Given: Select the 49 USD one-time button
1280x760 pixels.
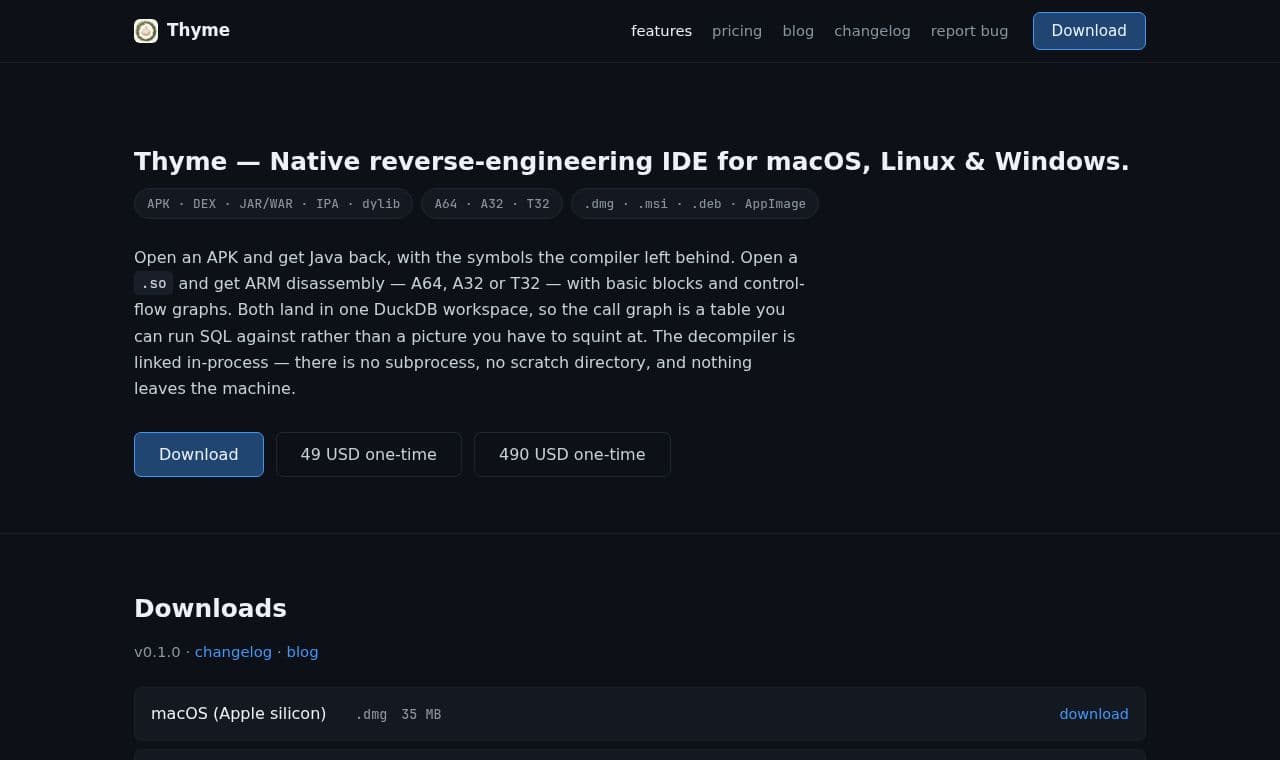Looking at the screenshot, I should coord(369,454).
